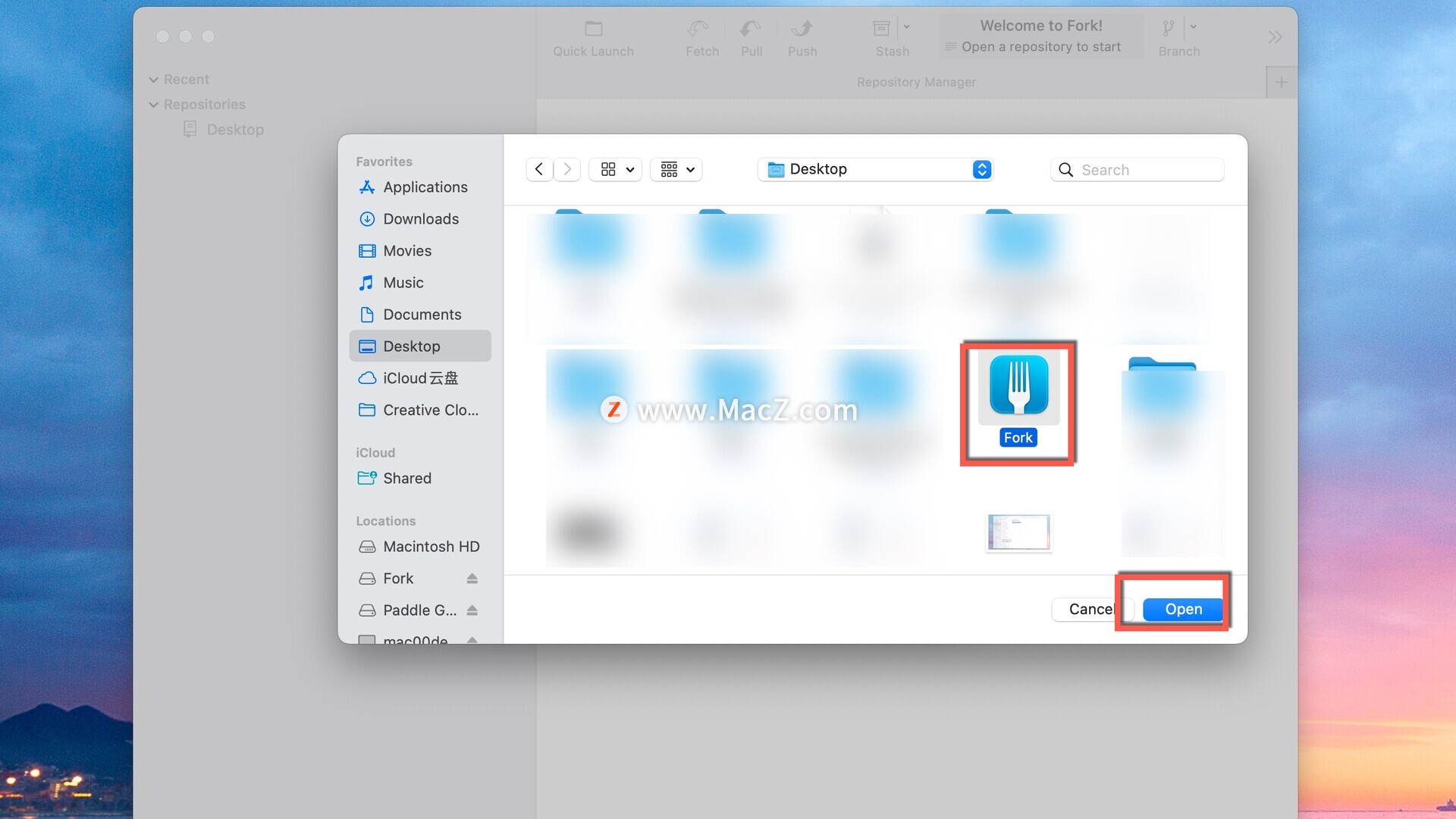Open the group-by options dropdown

click(676, 169)
